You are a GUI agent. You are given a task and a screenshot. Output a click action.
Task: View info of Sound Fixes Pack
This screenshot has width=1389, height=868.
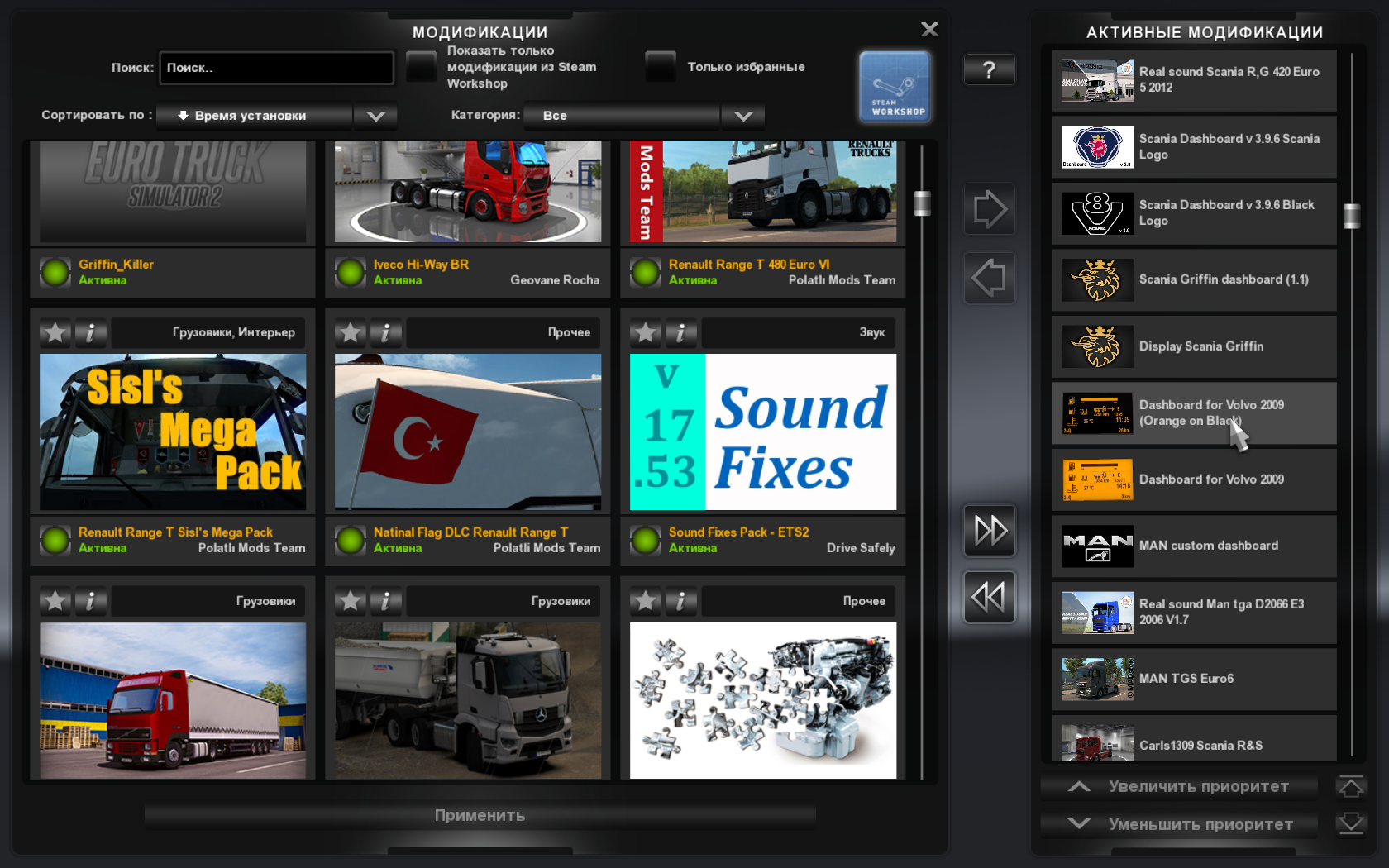pyautogui.click(x=681, y=332)
